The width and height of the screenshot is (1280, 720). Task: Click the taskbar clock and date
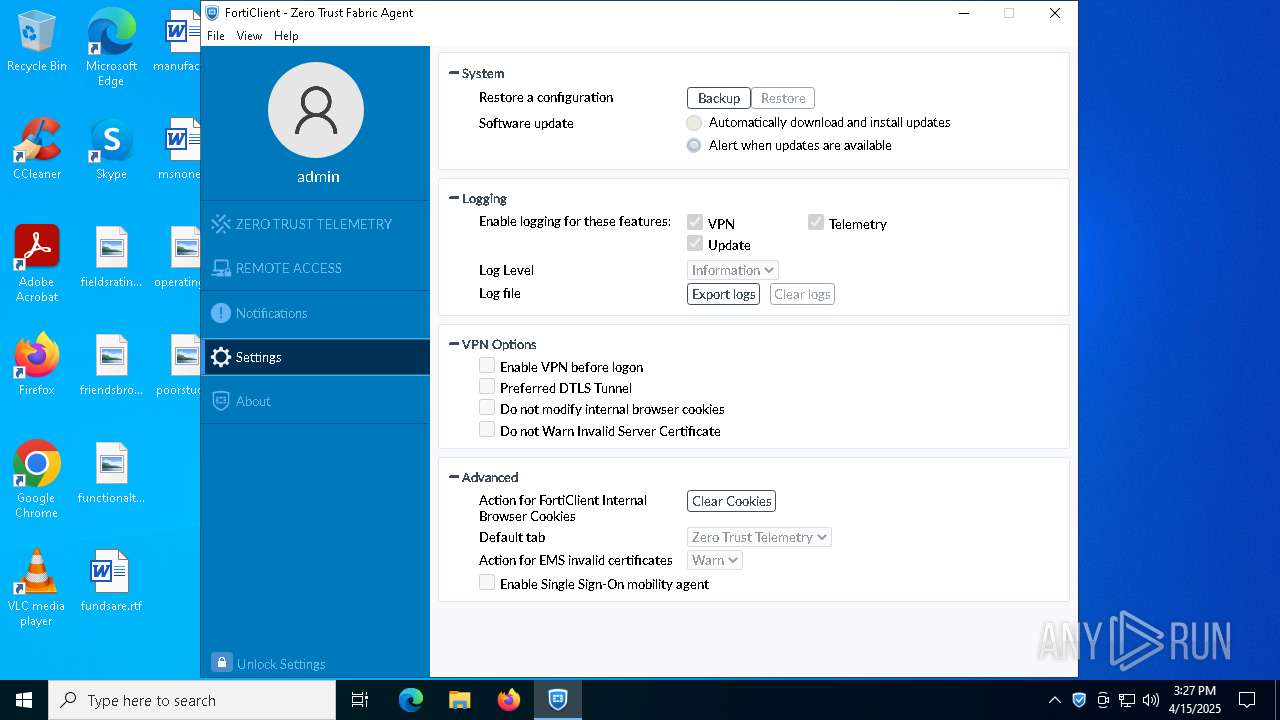pyautogui.click(x=1194, y=700)
